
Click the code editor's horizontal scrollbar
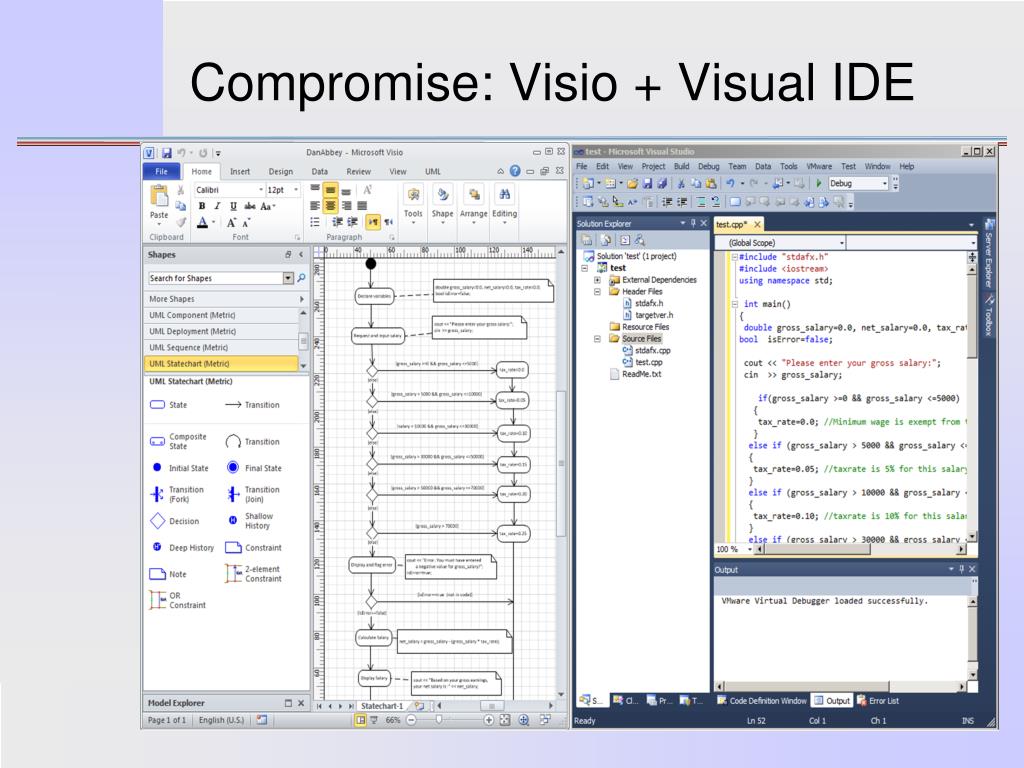[x=861, y=550]
